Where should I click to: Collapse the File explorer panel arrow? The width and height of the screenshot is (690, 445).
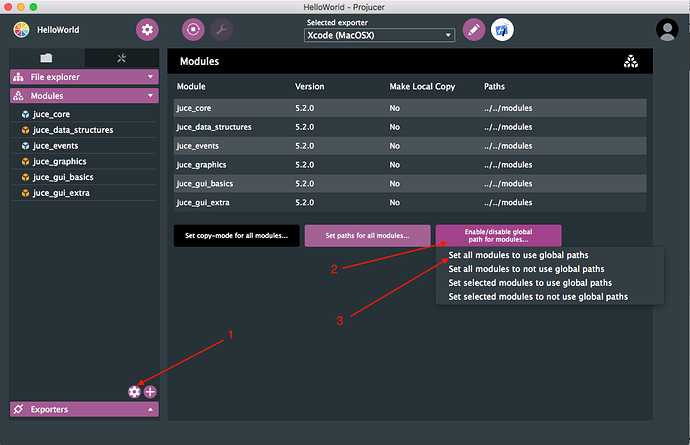click(150, 77)
